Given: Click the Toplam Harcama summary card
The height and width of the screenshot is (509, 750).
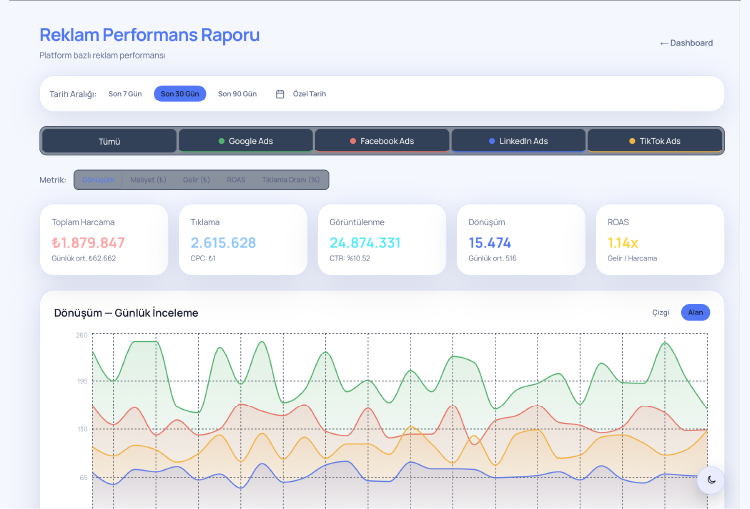Looking at the screenshot, I should pos(104,240).
